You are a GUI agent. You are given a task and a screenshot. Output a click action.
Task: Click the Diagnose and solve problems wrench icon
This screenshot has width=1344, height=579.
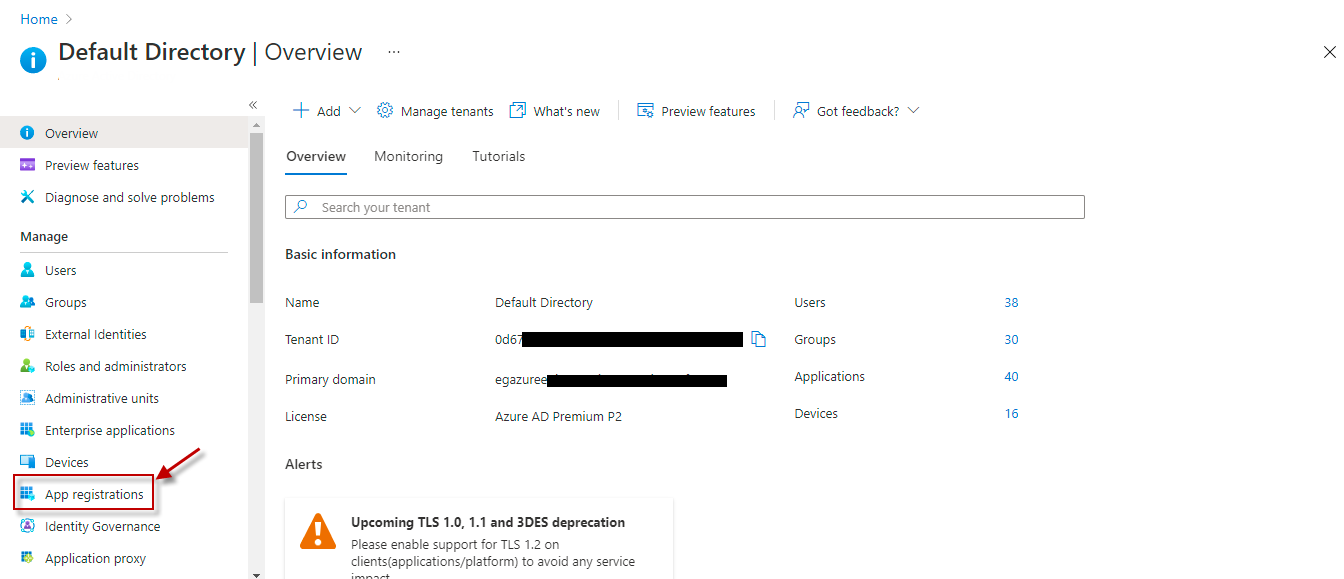[27, 197]
